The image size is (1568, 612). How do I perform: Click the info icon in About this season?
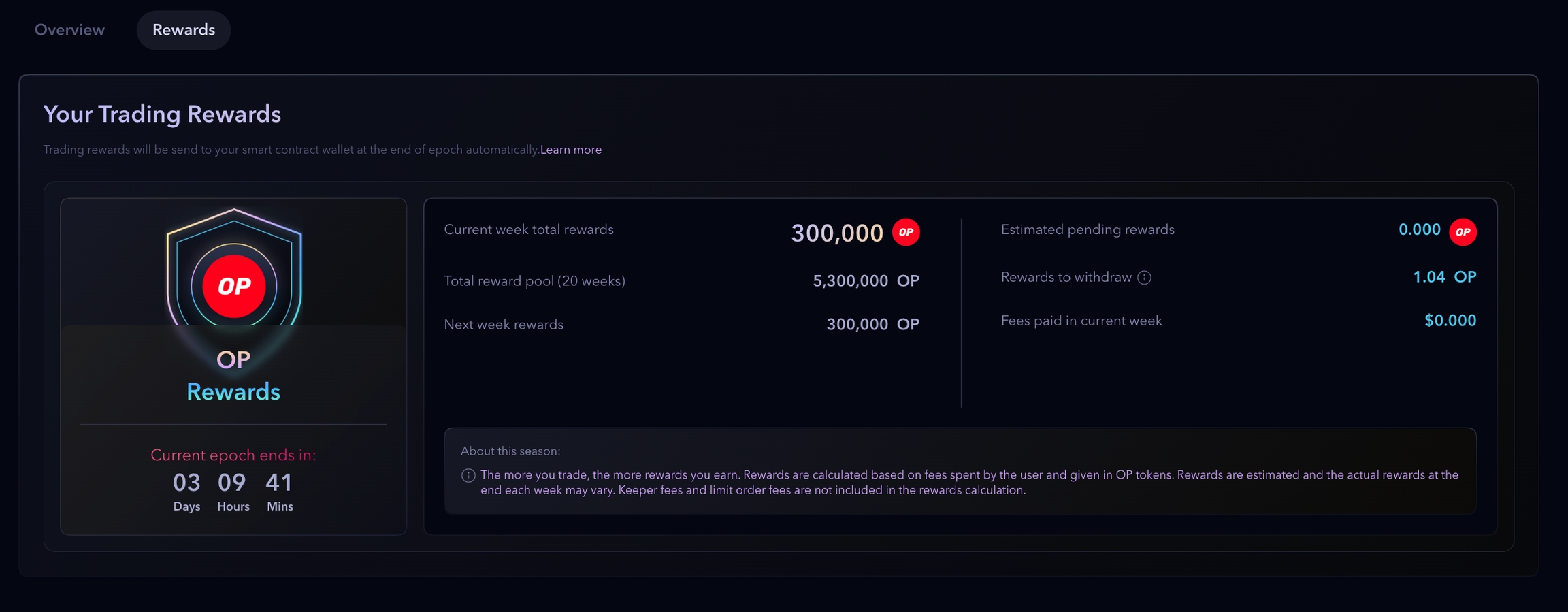point(468,476)
